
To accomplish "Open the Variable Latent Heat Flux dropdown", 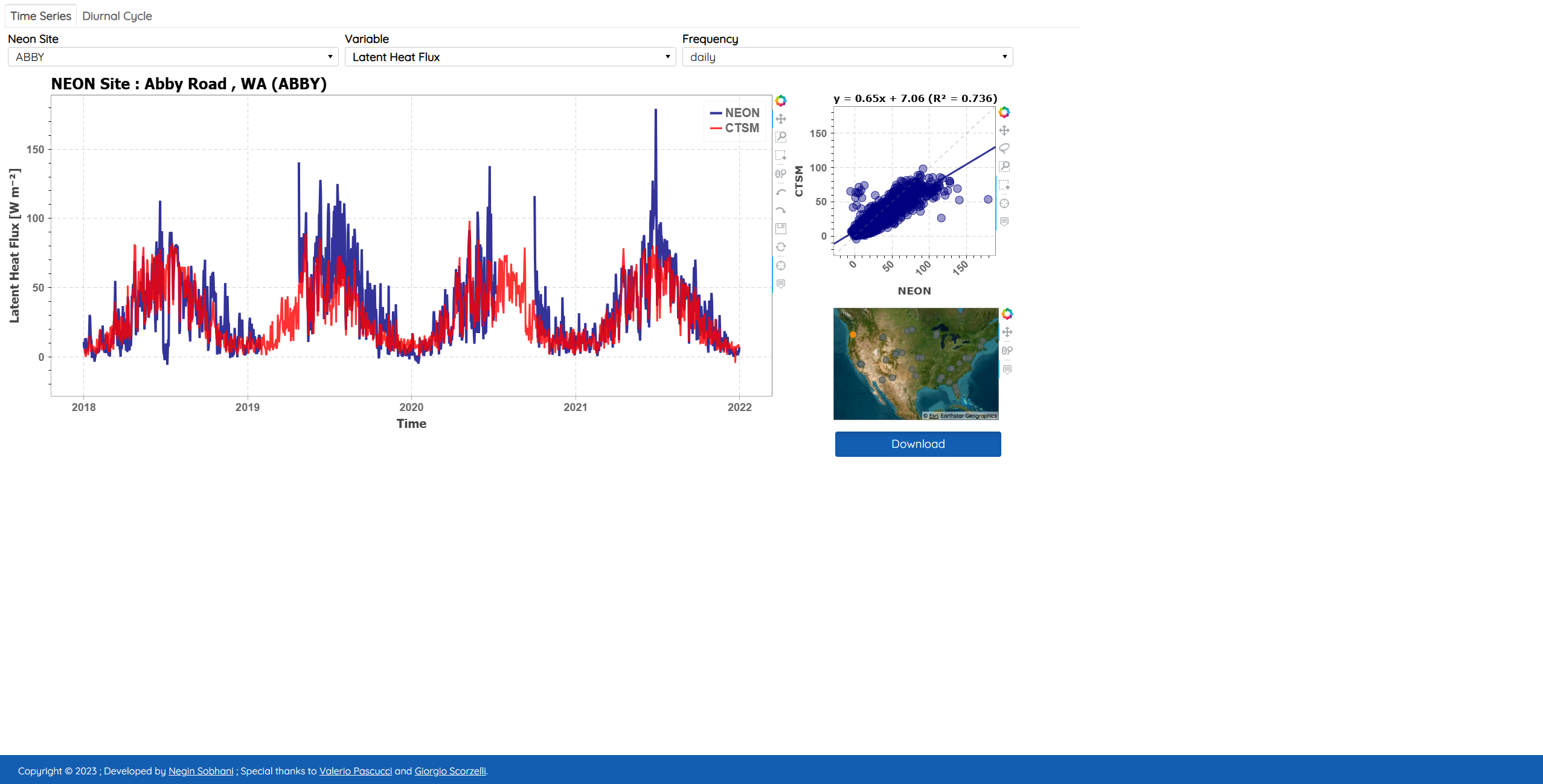I will (x=510, y=57).
